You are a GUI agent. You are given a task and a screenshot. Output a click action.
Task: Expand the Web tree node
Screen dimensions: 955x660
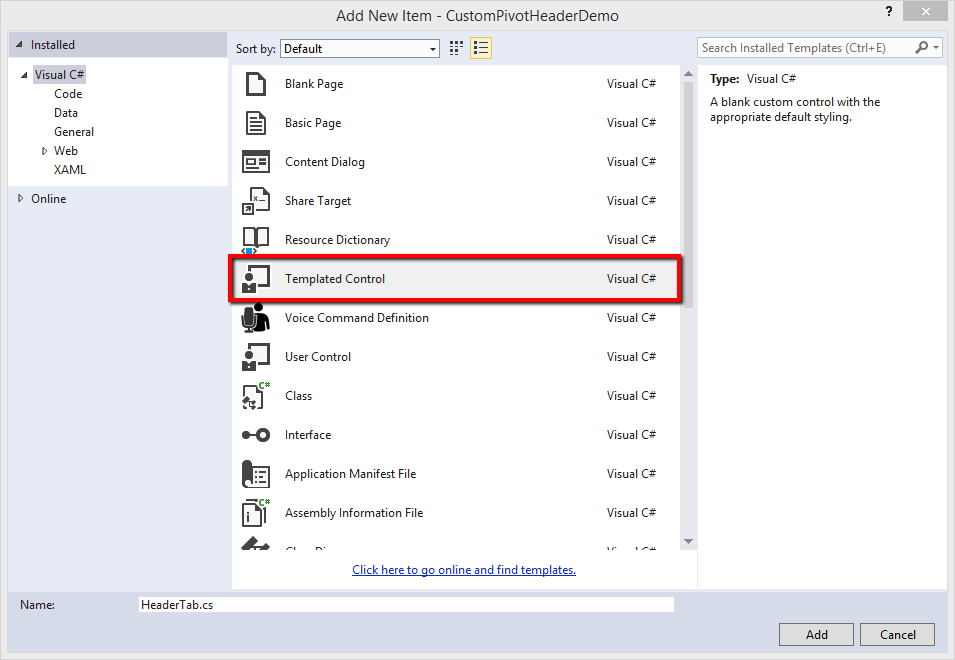[44, 151]
